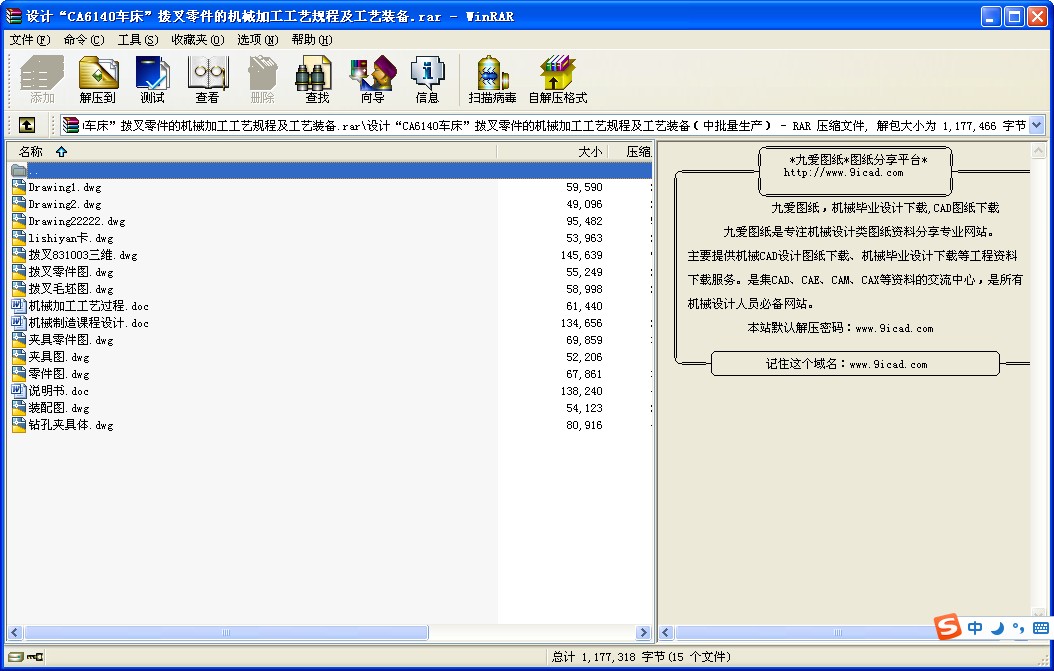The height and width of the screenshot is (671, 1054).
Task: Click the size value 138,240
Action: click(x=581, y=391)
